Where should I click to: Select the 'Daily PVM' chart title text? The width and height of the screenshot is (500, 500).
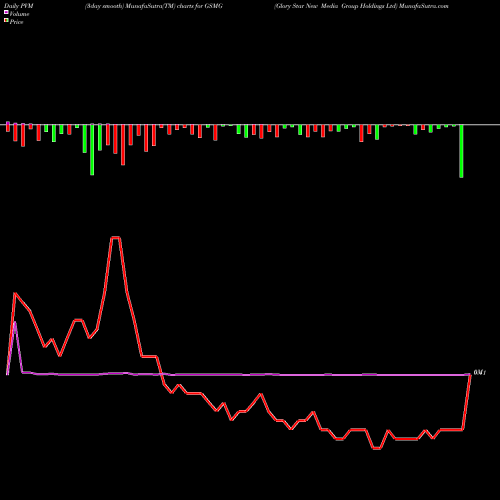(19, 6)
